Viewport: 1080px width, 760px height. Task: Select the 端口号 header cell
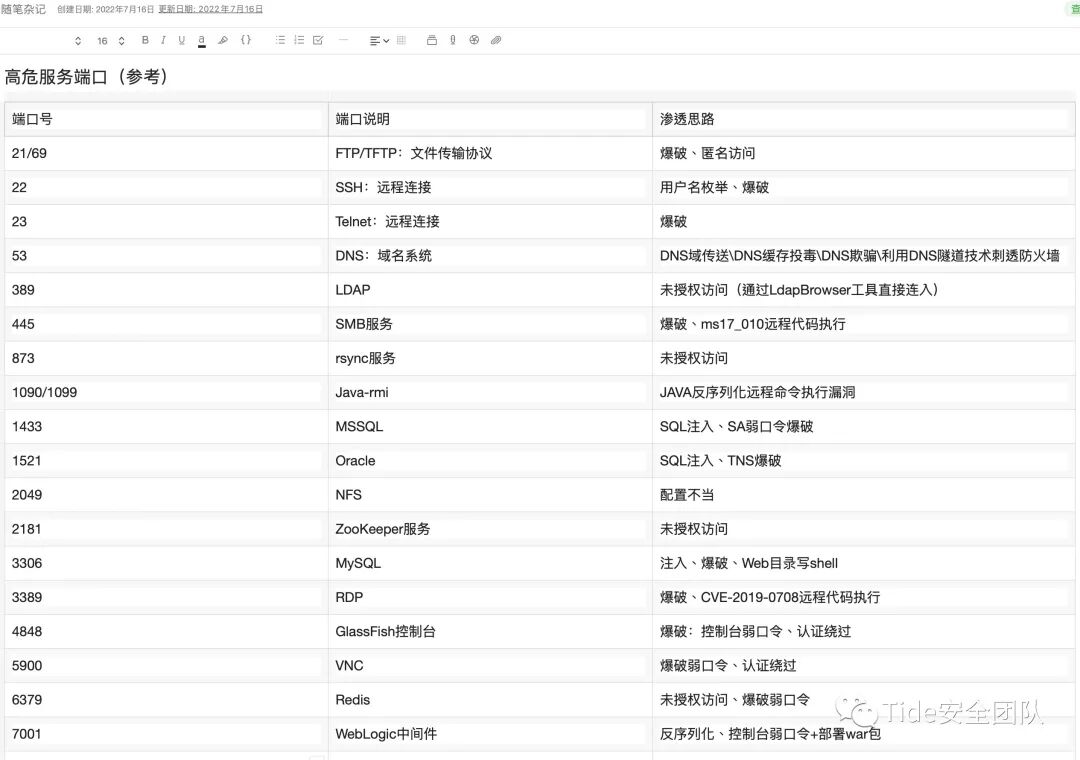click(x=166, y=119)
